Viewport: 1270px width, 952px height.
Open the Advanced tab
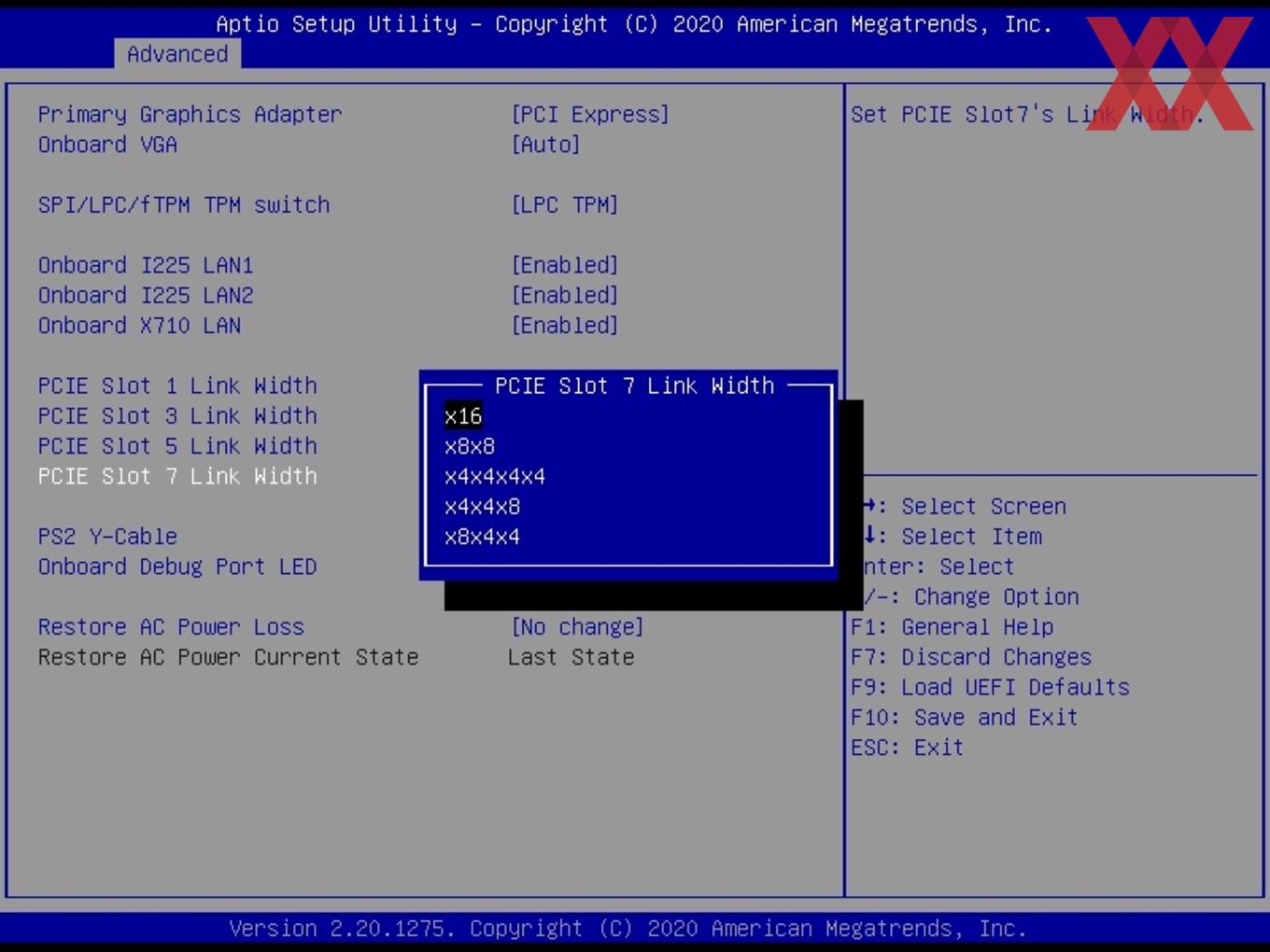tap(177, 54)
